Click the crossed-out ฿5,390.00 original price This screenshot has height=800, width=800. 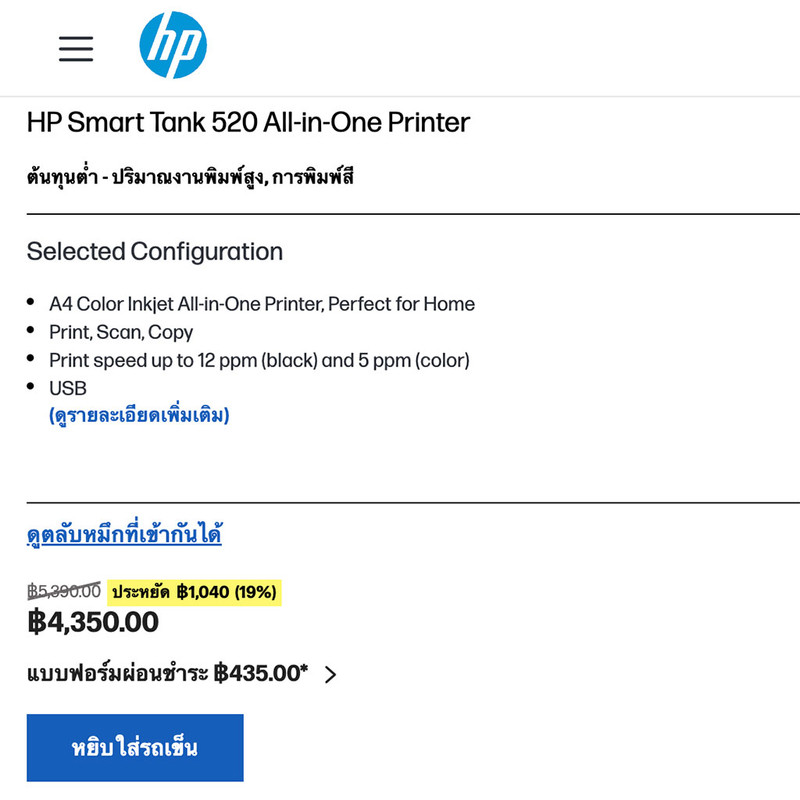(64, 591)
